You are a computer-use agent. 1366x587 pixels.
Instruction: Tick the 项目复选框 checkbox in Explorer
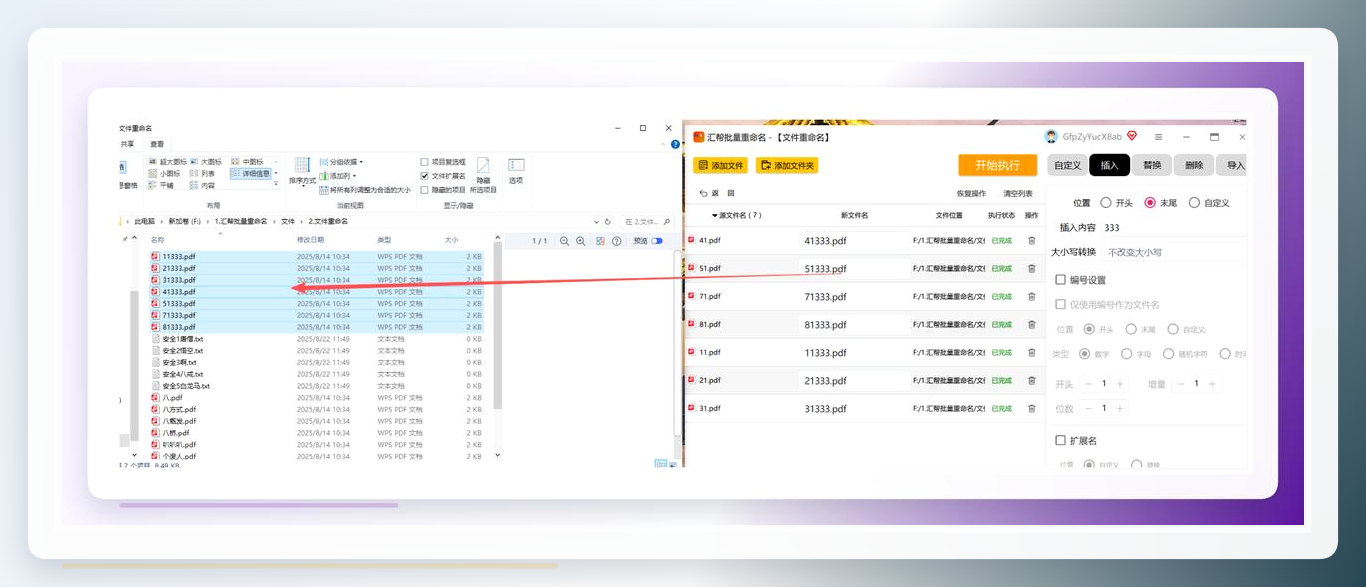coord(425,162)
